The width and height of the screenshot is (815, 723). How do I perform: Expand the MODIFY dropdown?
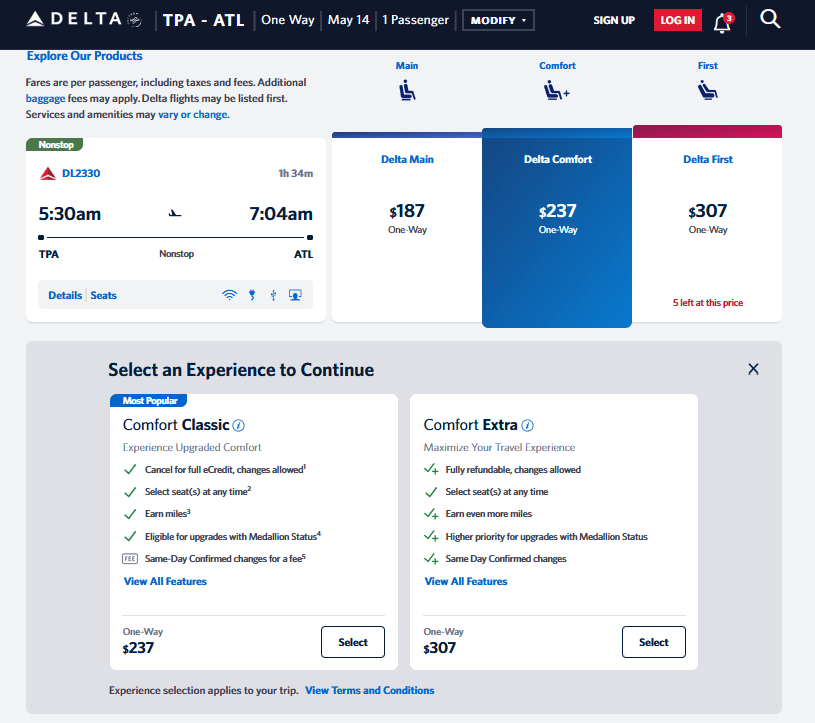498,20
